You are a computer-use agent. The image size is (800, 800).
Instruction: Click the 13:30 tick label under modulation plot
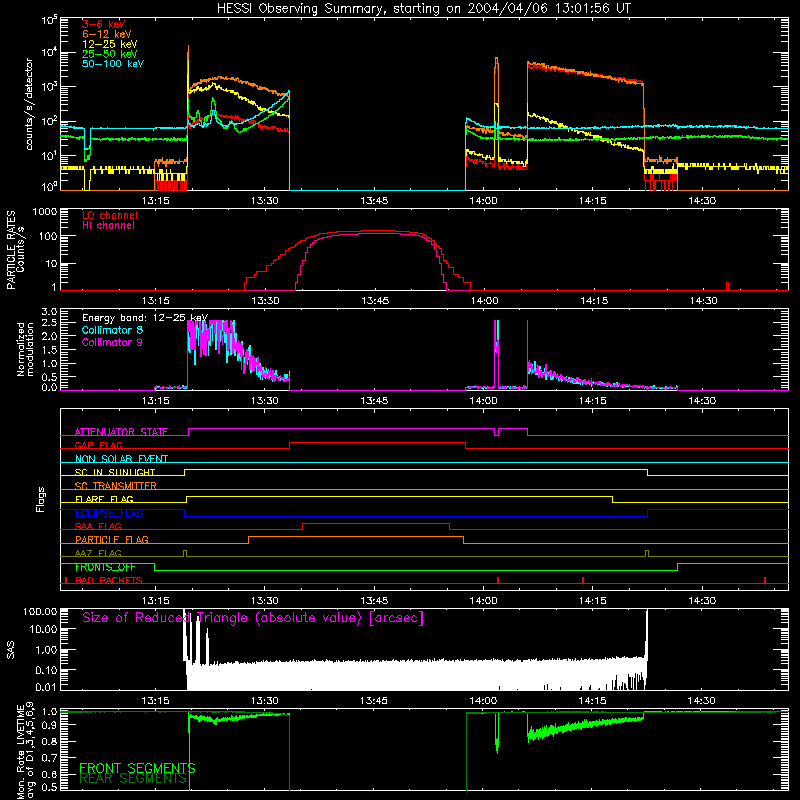point(265,401)
